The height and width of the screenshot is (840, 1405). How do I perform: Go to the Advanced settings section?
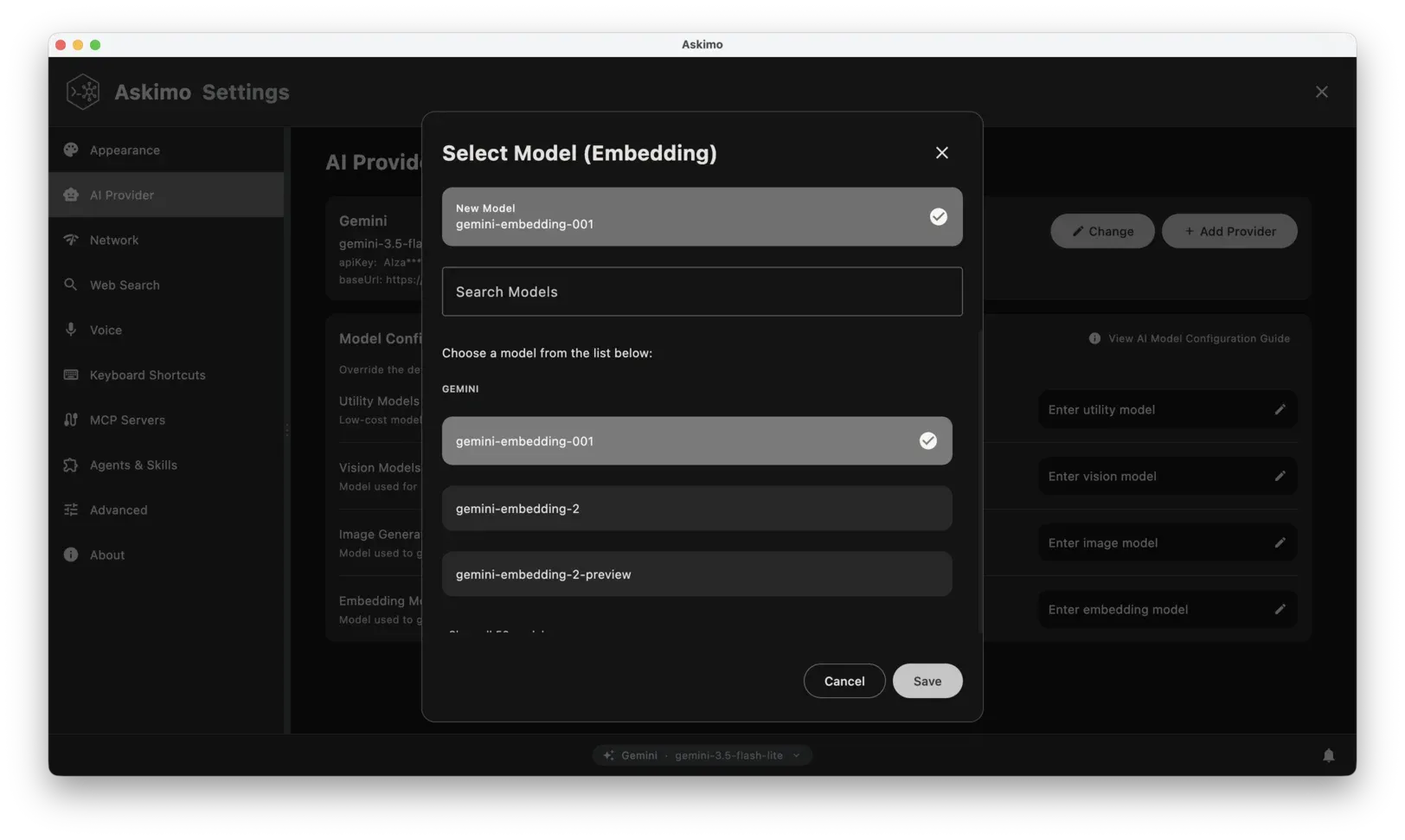click(x=166, y=510)
